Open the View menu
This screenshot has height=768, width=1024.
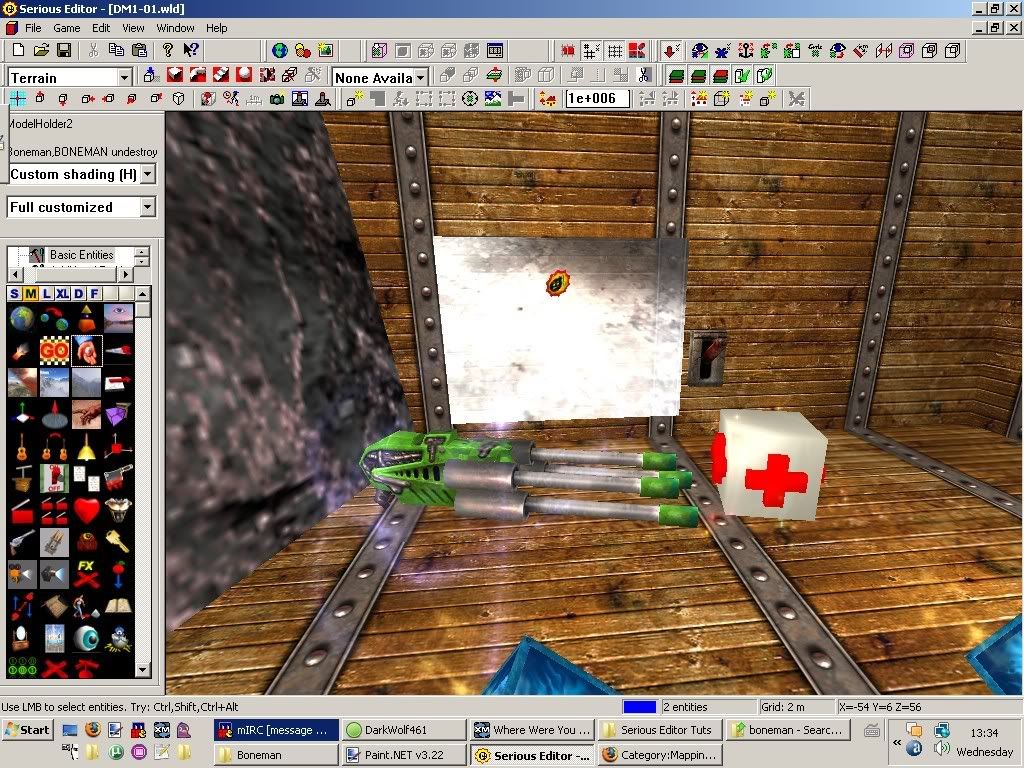pyautogui.click(x=133, y=28)
